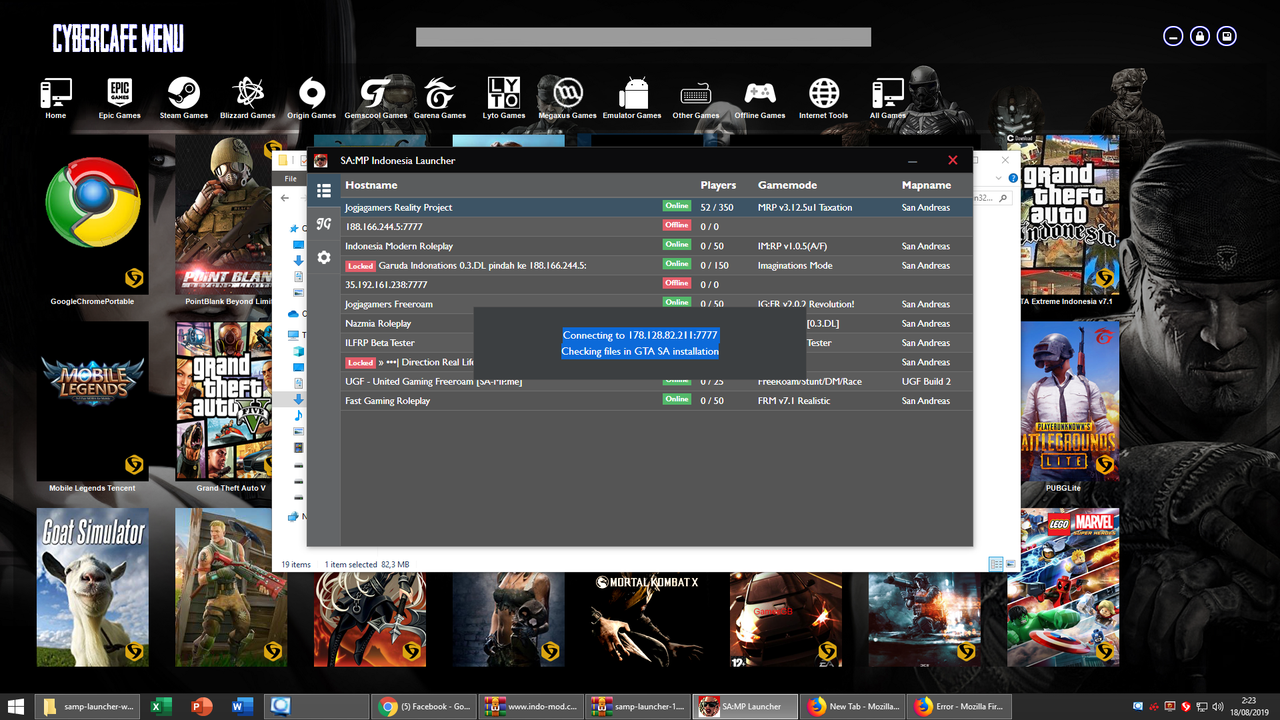Switch to the Facebook Chrome window on the taskbar
This screenshot has width=1280, height=720.
424,706
